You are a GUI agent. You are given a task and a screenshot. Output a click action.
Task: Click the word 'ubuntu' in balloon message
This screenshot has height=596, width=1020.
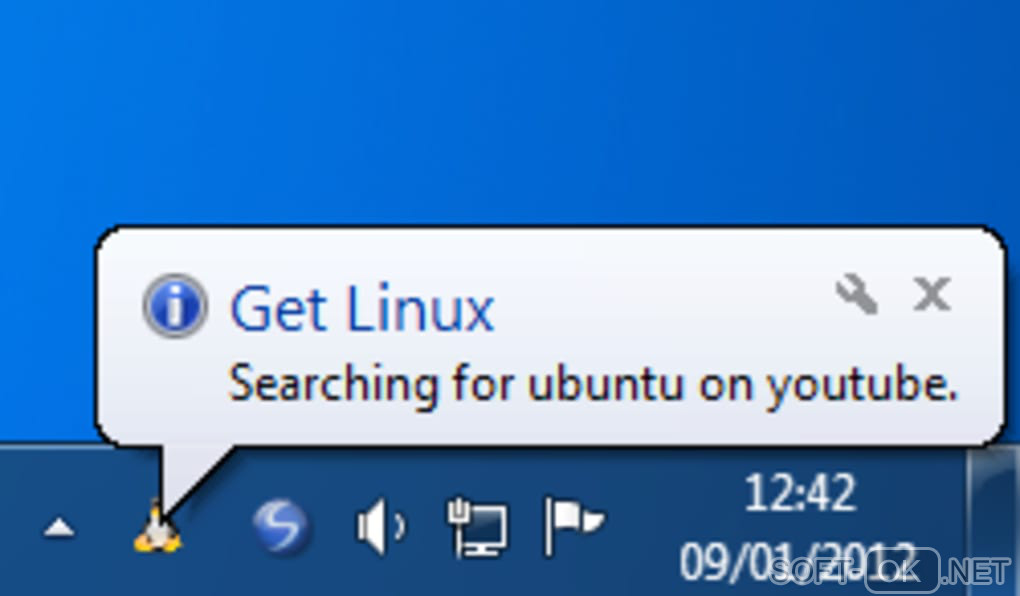[x=606, y=383]
